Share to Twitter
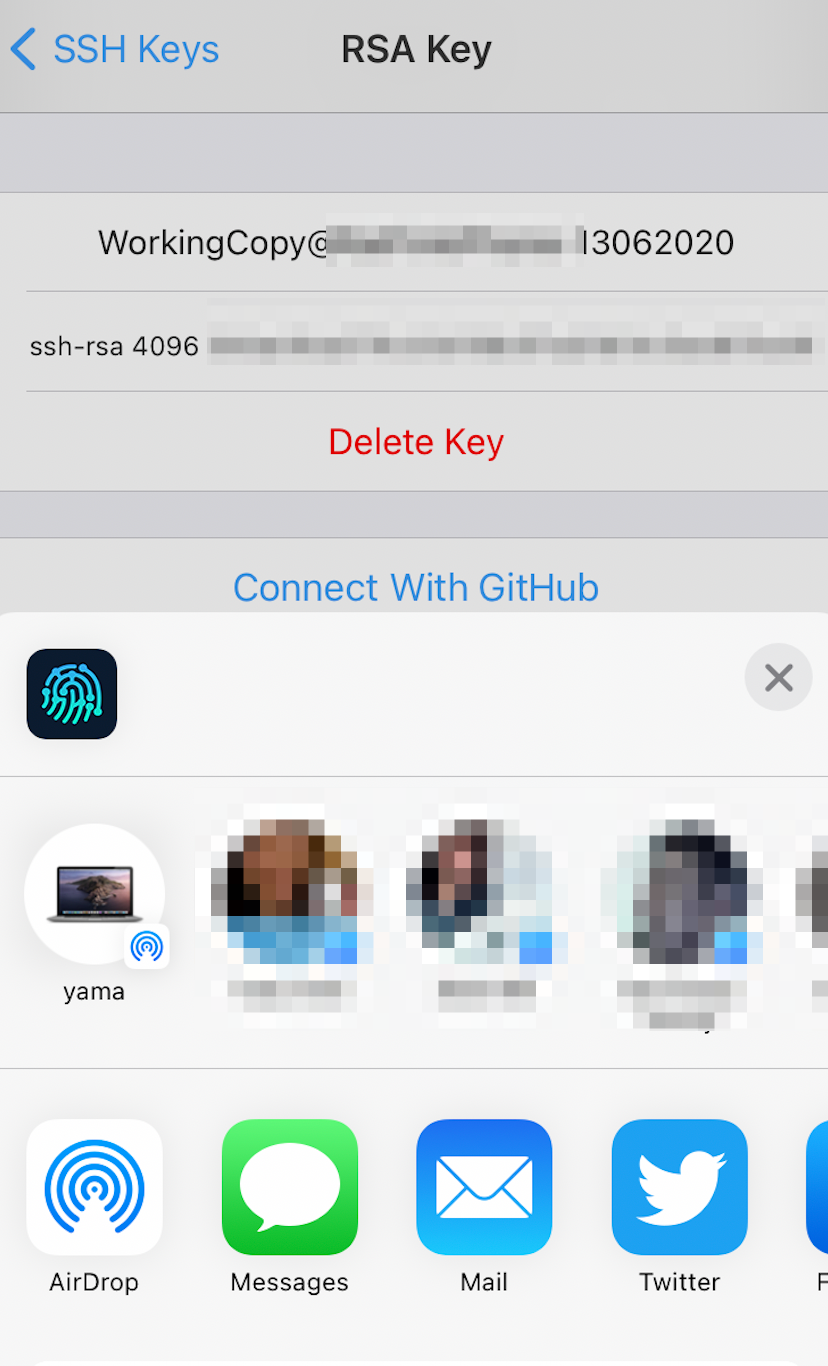The image size is (828, 1366). [680, 1207]
